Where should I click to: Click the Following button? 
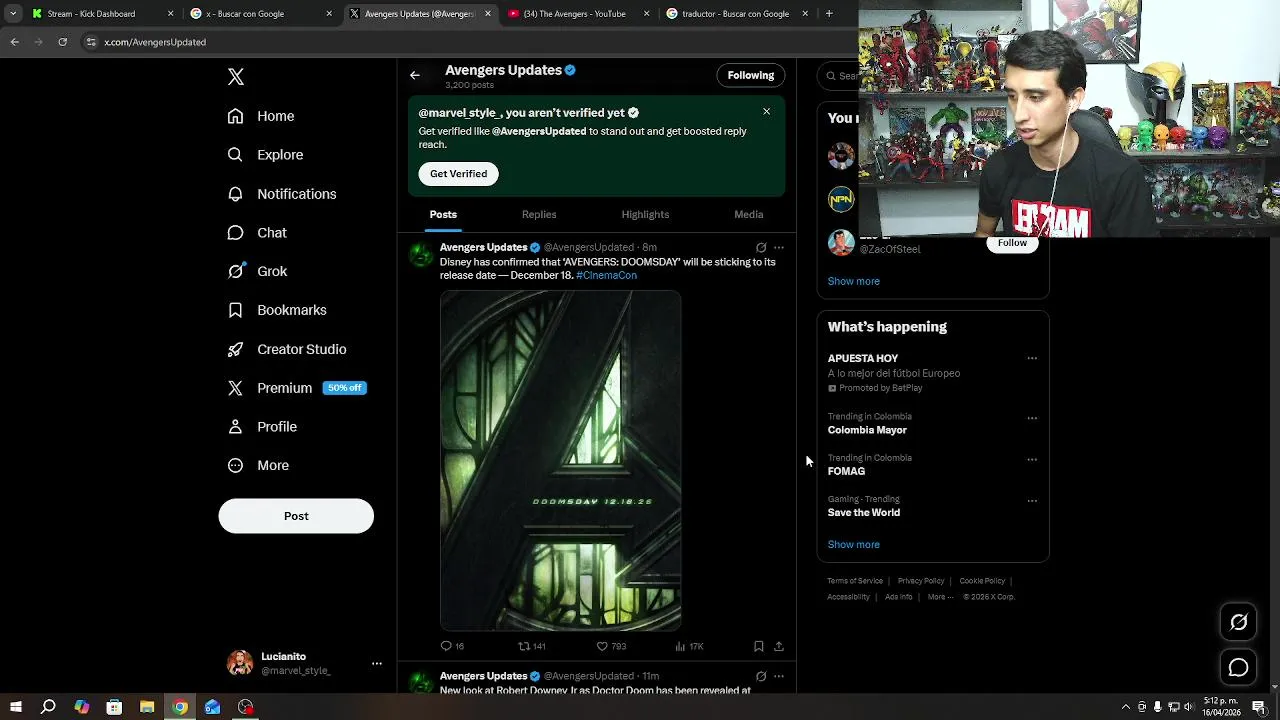[751, 75]
